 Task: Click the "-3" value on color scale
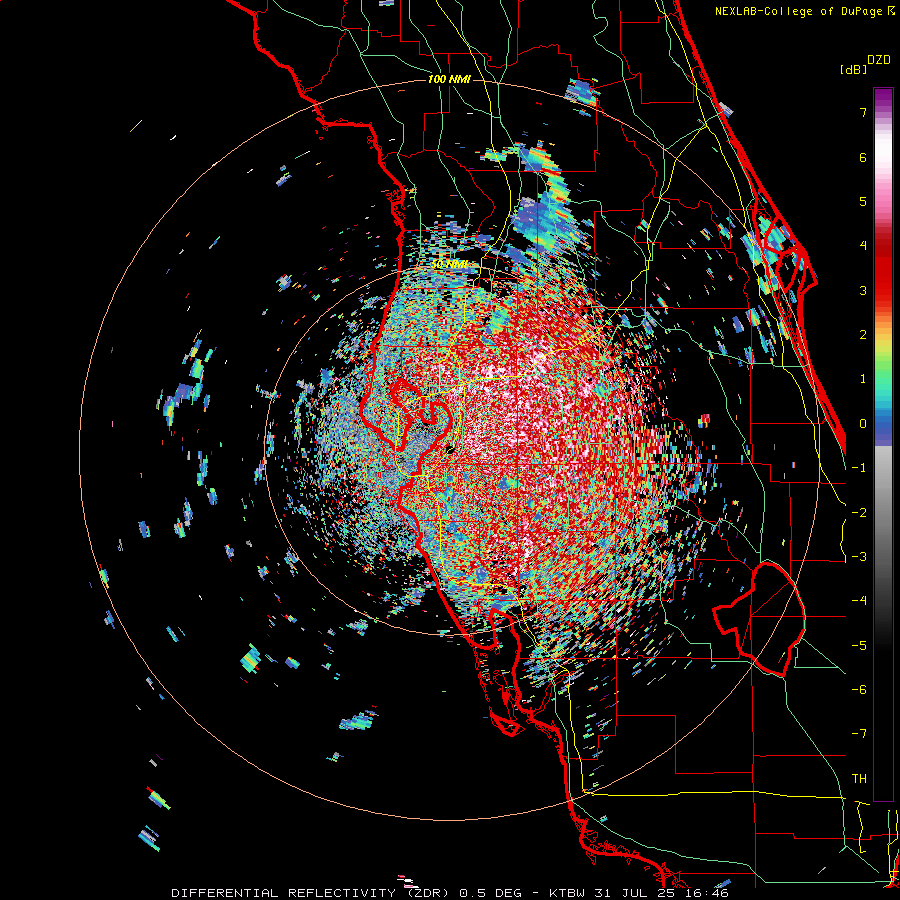tap(859, 557)
